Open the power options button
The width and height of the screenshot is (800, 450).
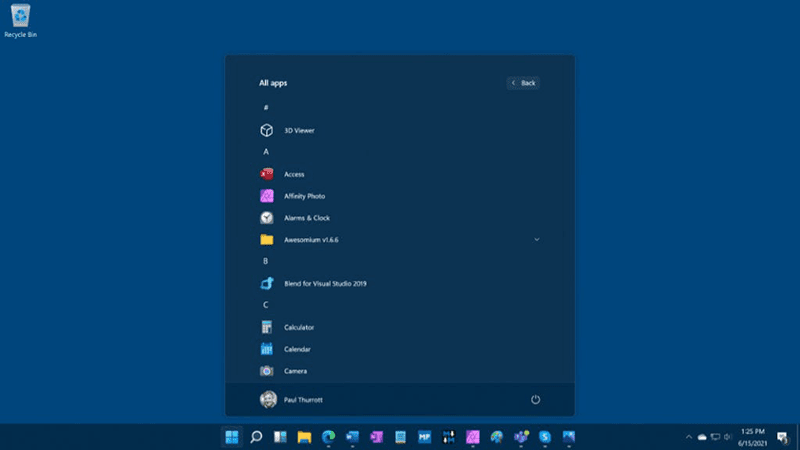pyautogui.click(x=535, y=399)
